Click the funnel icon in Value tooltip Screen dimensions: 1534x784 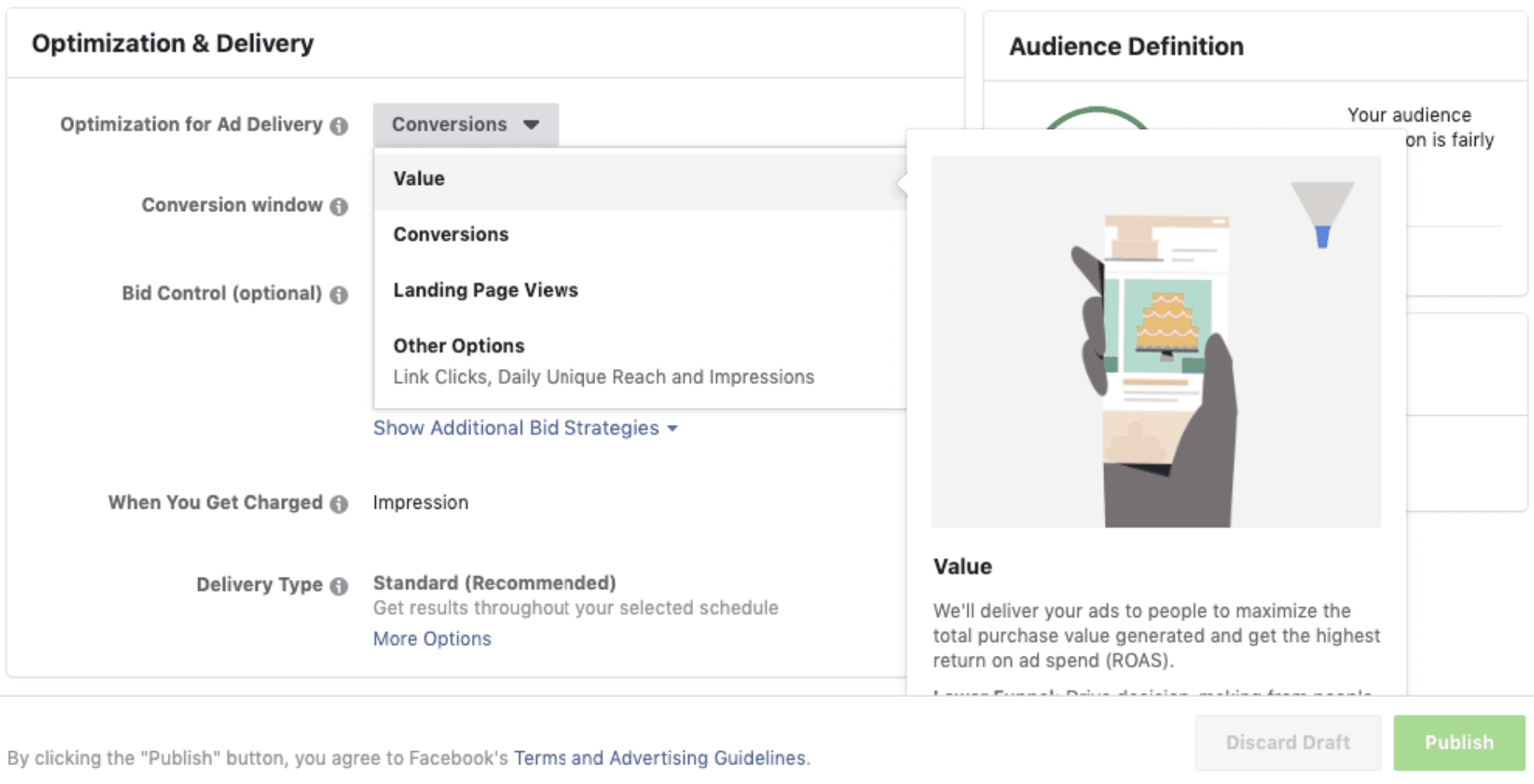(x=1322, y=214)
